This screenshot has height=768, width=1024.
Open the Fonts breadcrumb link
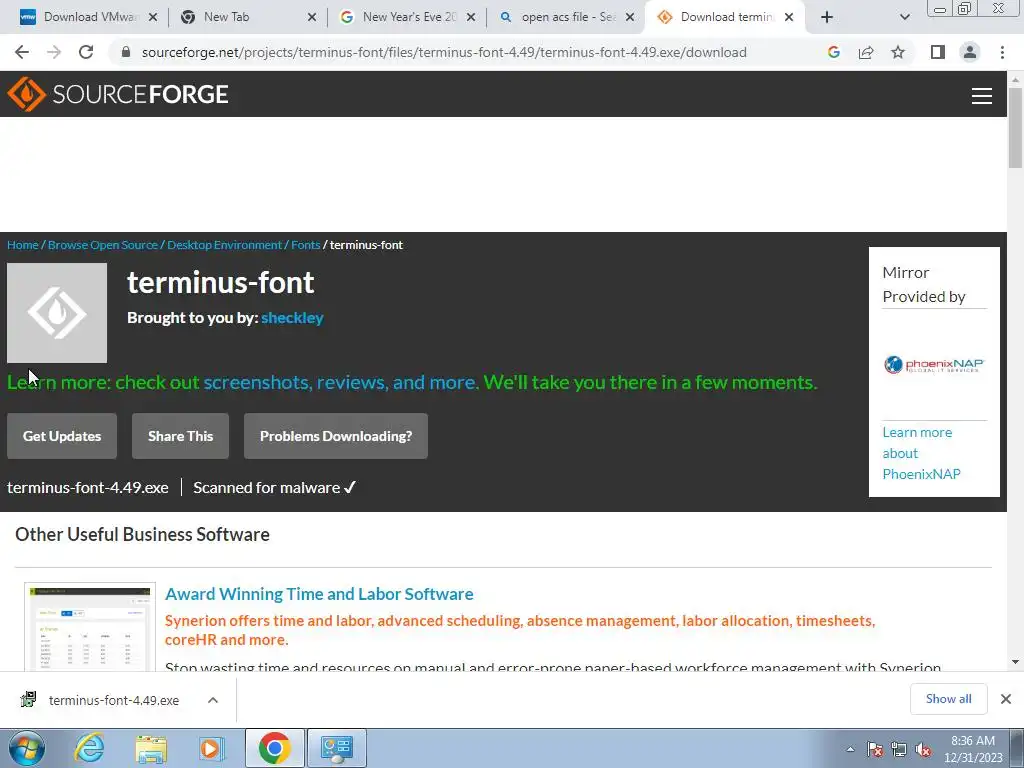306,245
